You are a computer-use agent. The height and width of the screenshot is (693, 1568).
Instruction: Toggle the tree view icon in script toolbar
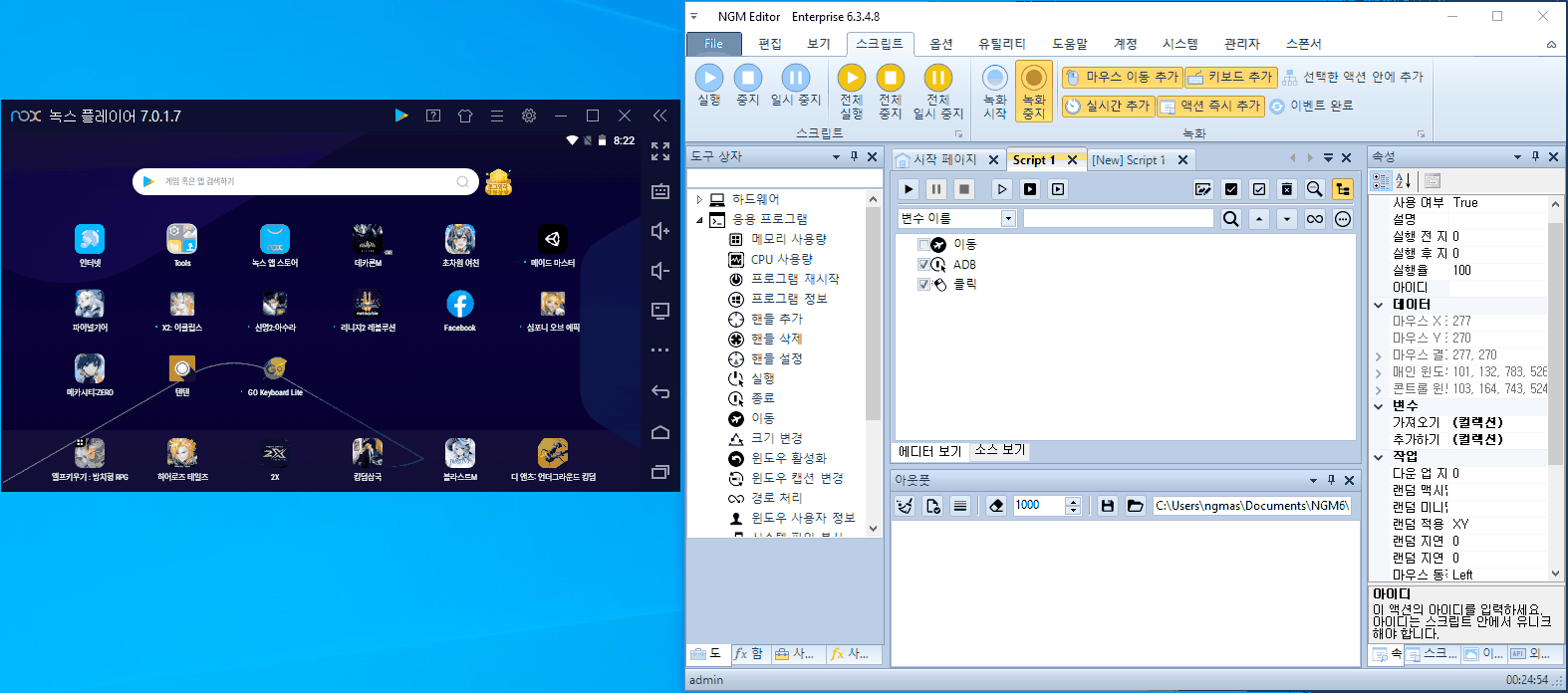click(x=1343, y=189)
